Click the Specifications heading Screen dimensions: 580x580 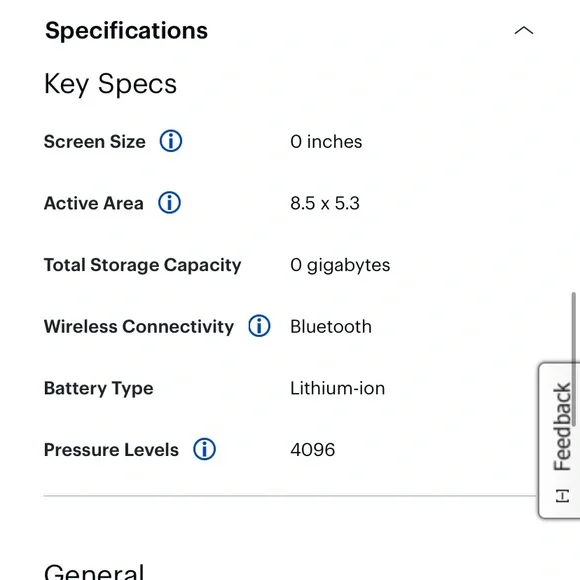click(126, 30)
